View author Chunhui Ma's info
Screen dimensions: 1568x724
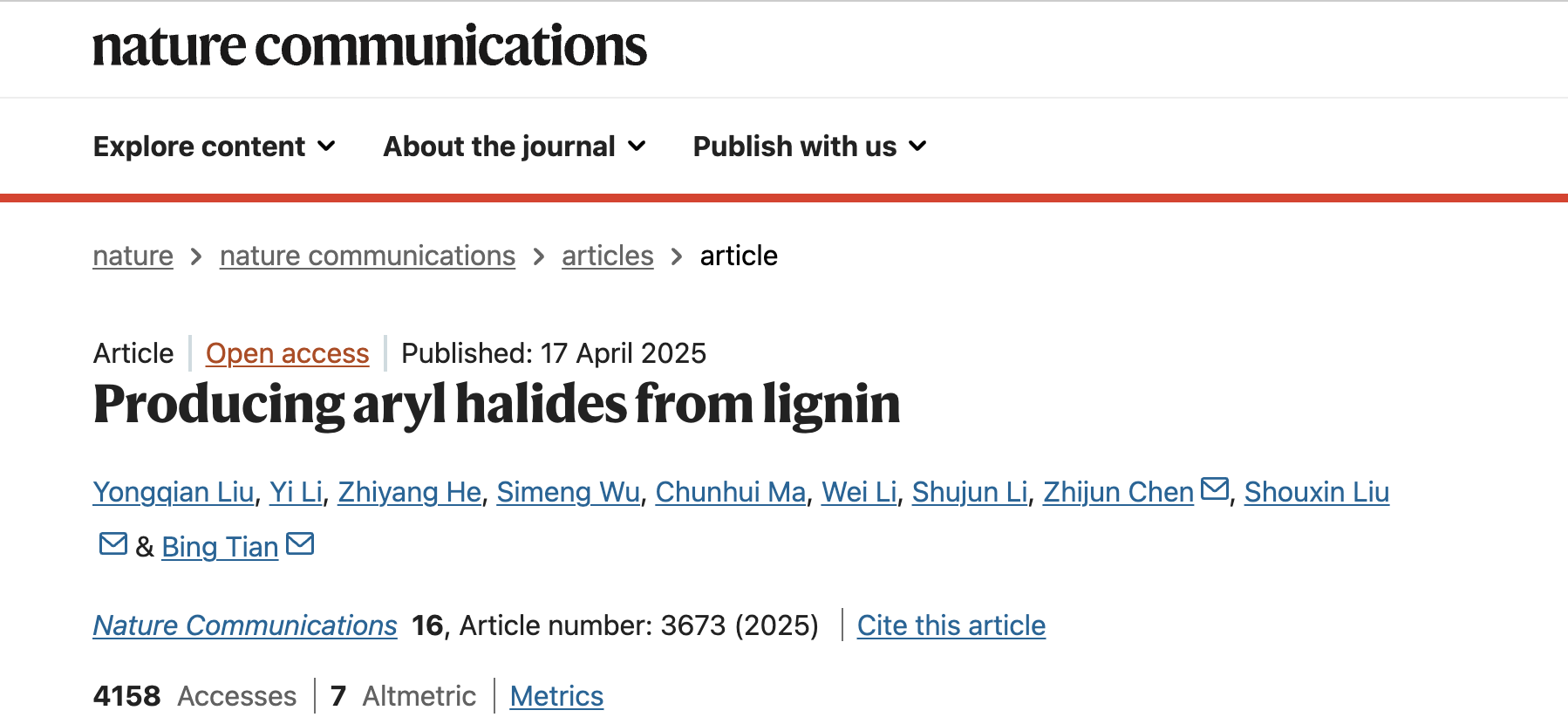point(730,492)
